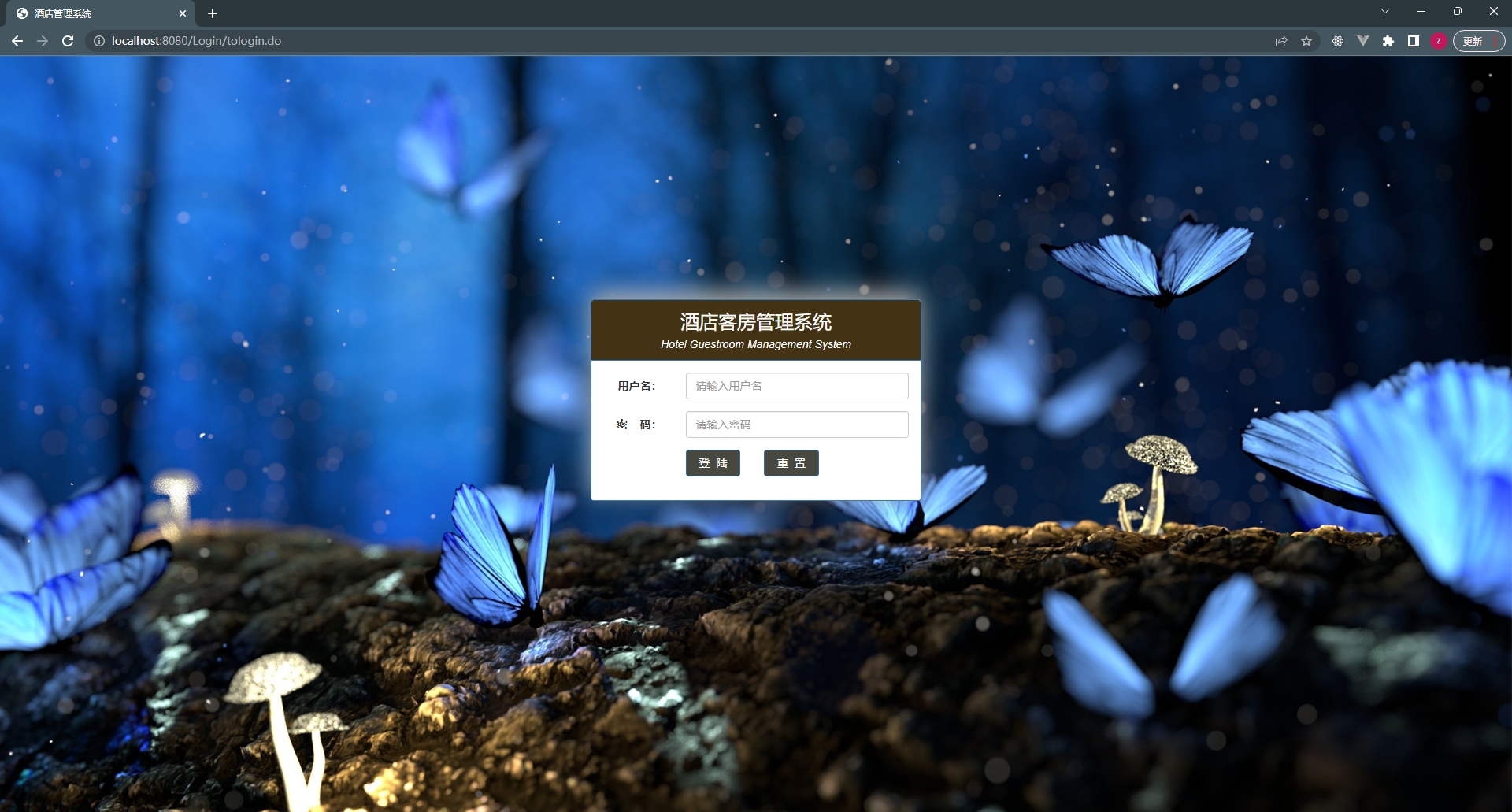Screen dimensions: 1512x812
Task: Open the V-shaped extension icon
Action: (x=1363, y=41)
